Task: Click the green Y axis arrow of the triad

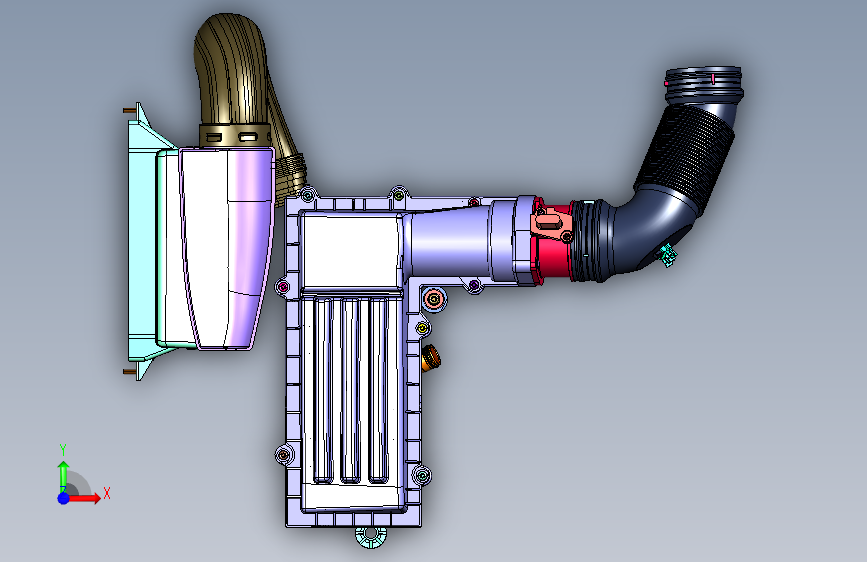Action: click(64, 476)
